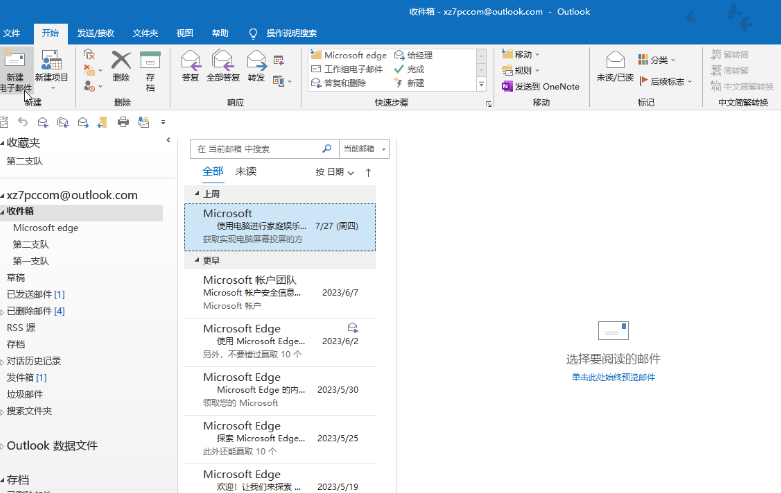Open the 后续标志 (Follow Up) flag dropdown
The height and width of the screenshot is (493, 781).
(665, 81)
